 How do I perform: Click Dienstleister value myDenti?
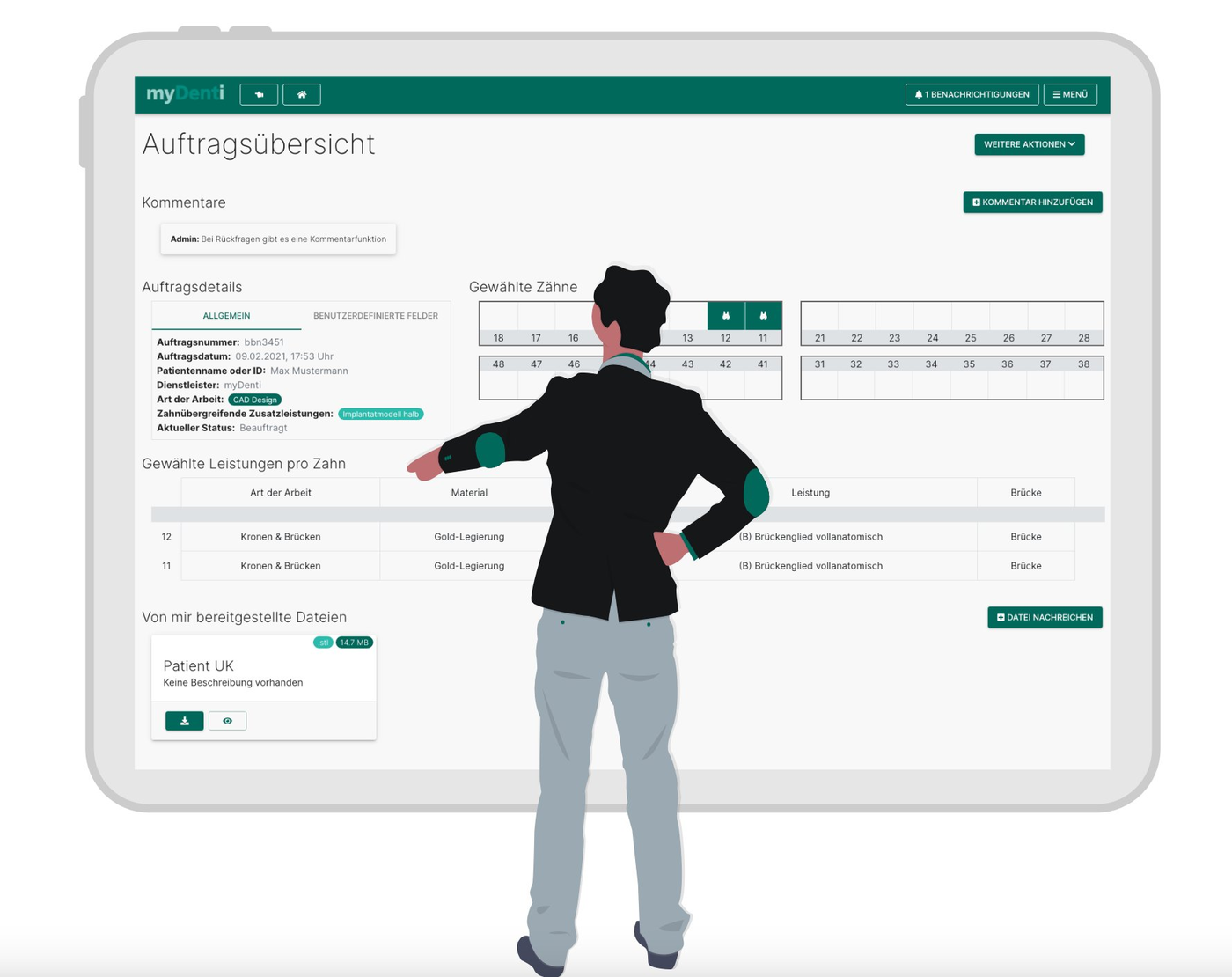[x=243, y=386]
